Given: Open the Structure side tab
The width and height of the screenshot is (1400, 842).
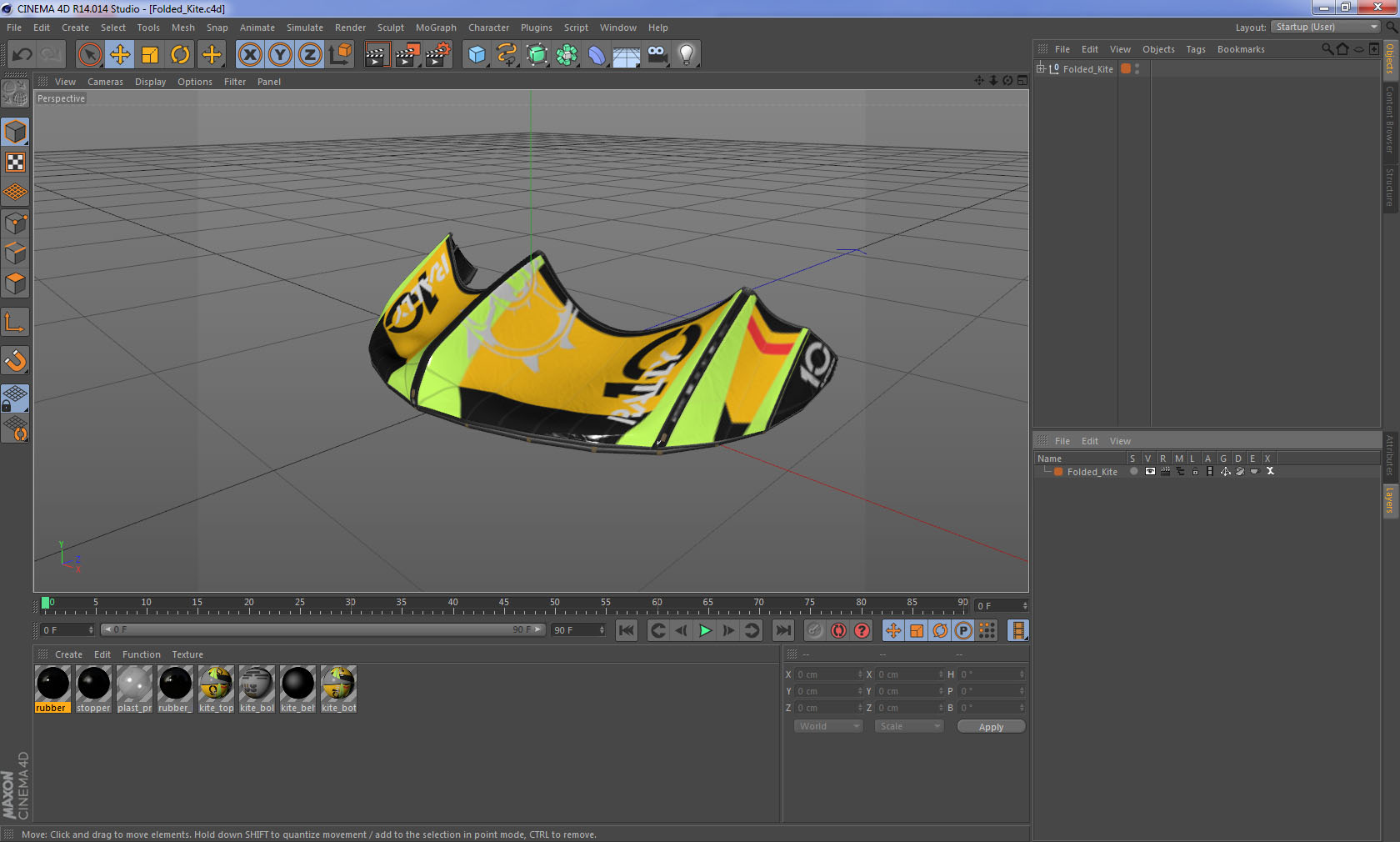Looking at the screenshot, I should (1390, 188).
